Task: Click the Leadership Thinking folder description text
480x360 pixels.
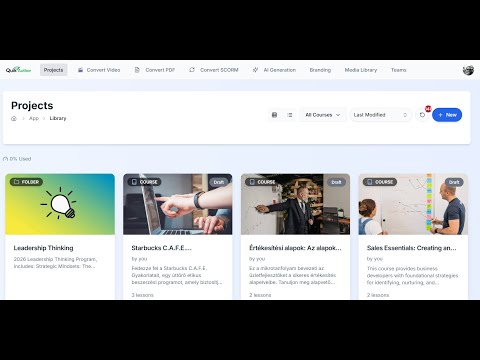Action: click(55, 263)
